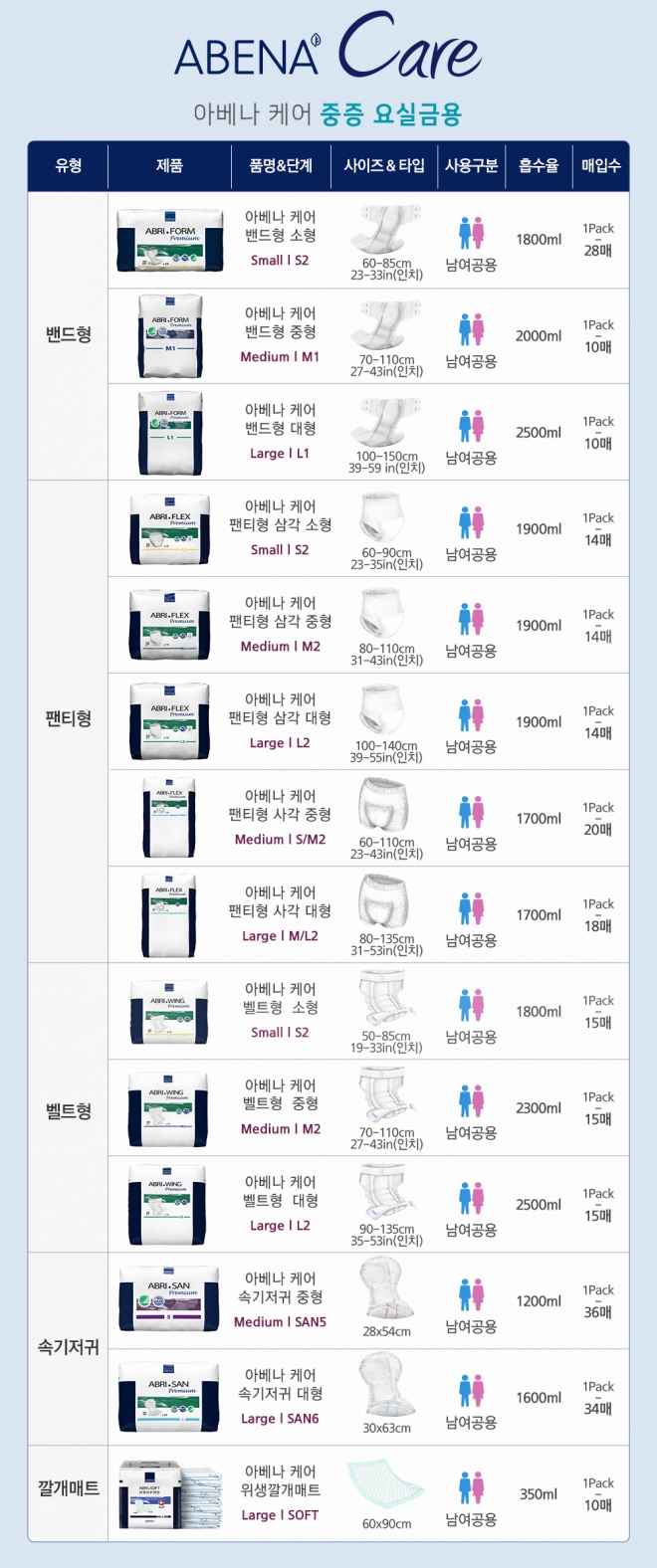Click the 2500ml absorption value for belt-type large
Viewport: 657px width, 1568px height.
point(539,1205)
